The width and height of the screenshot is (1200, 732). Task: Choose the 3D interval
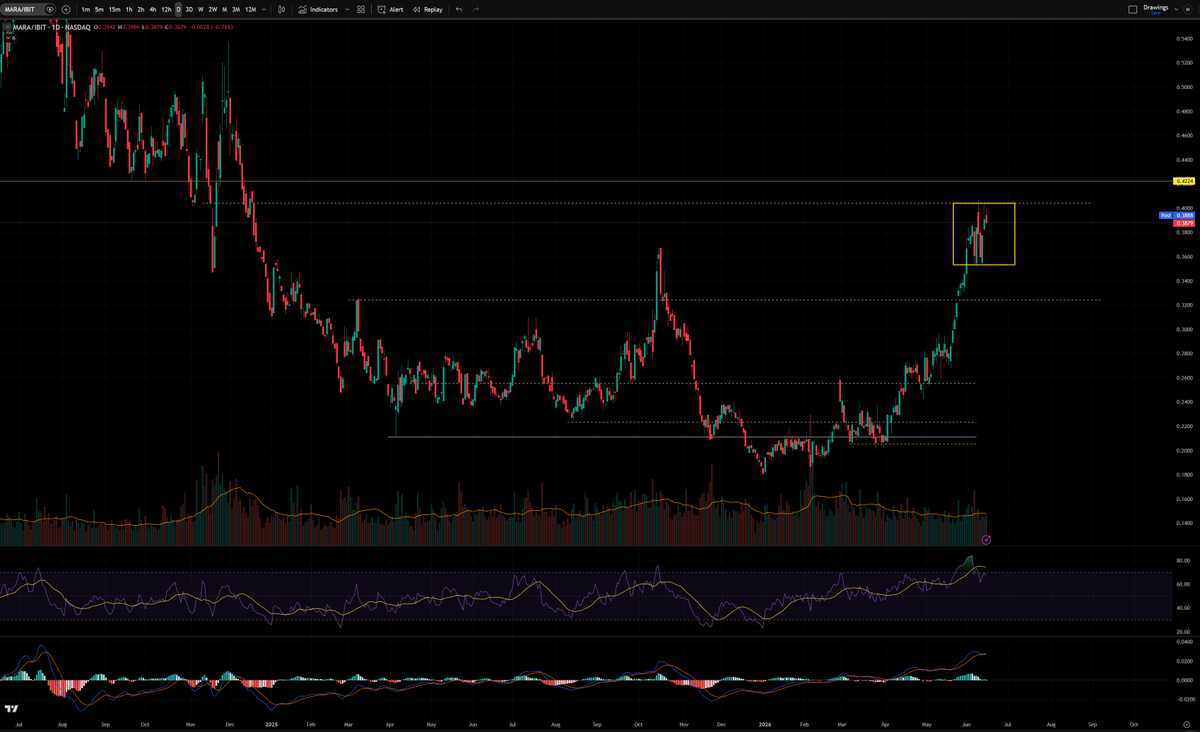tap(189, 9)
